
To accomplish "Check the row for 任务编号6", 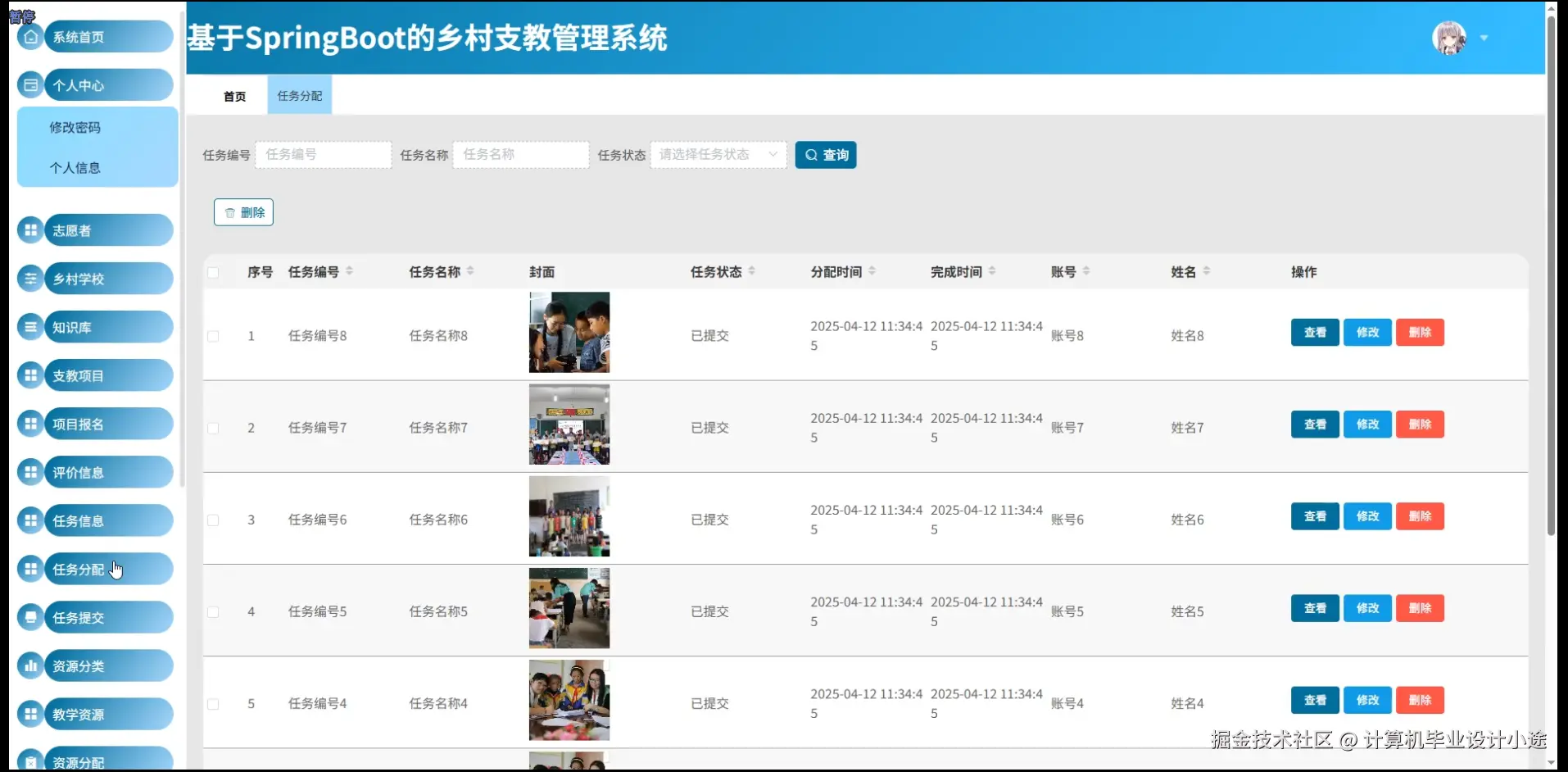I will [x=213, y=520].
